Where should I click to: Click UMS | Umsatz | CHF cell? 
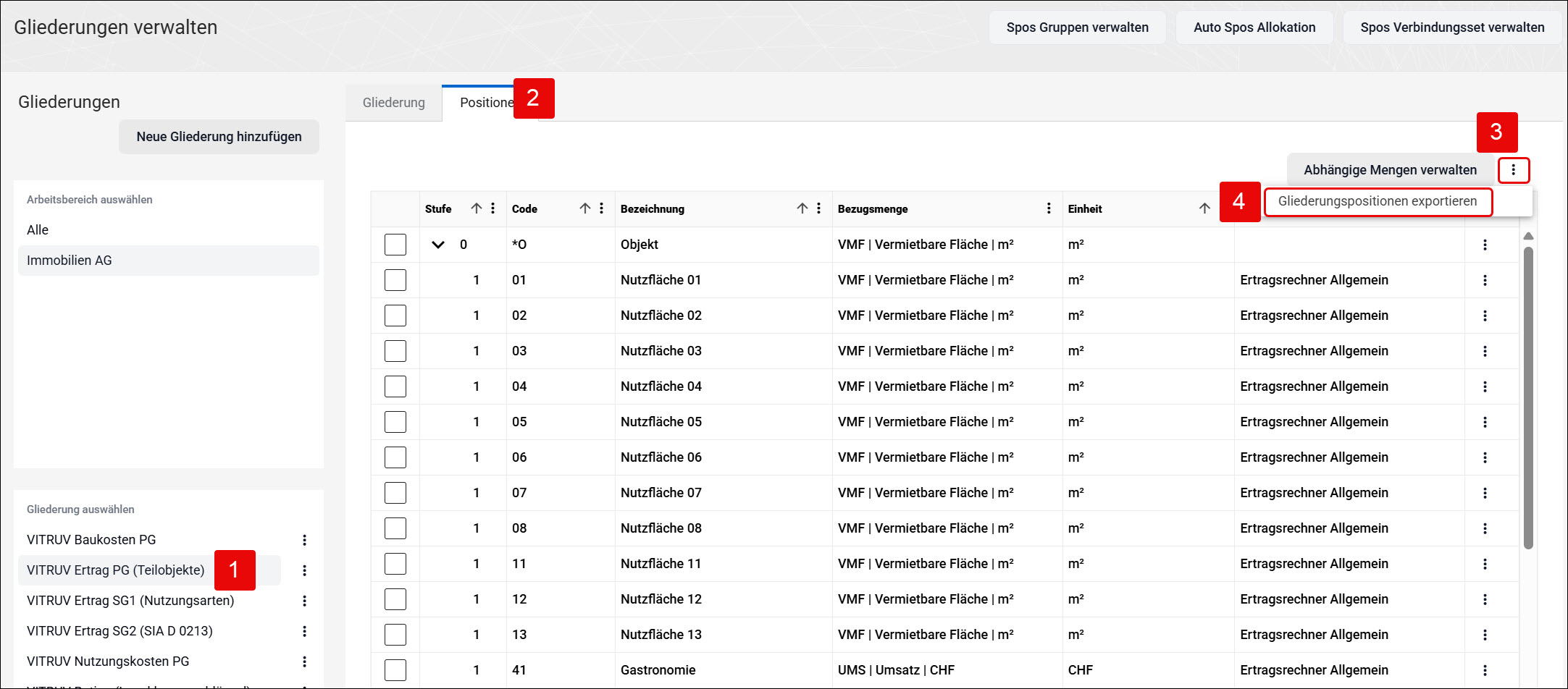[x=947, y=670]
